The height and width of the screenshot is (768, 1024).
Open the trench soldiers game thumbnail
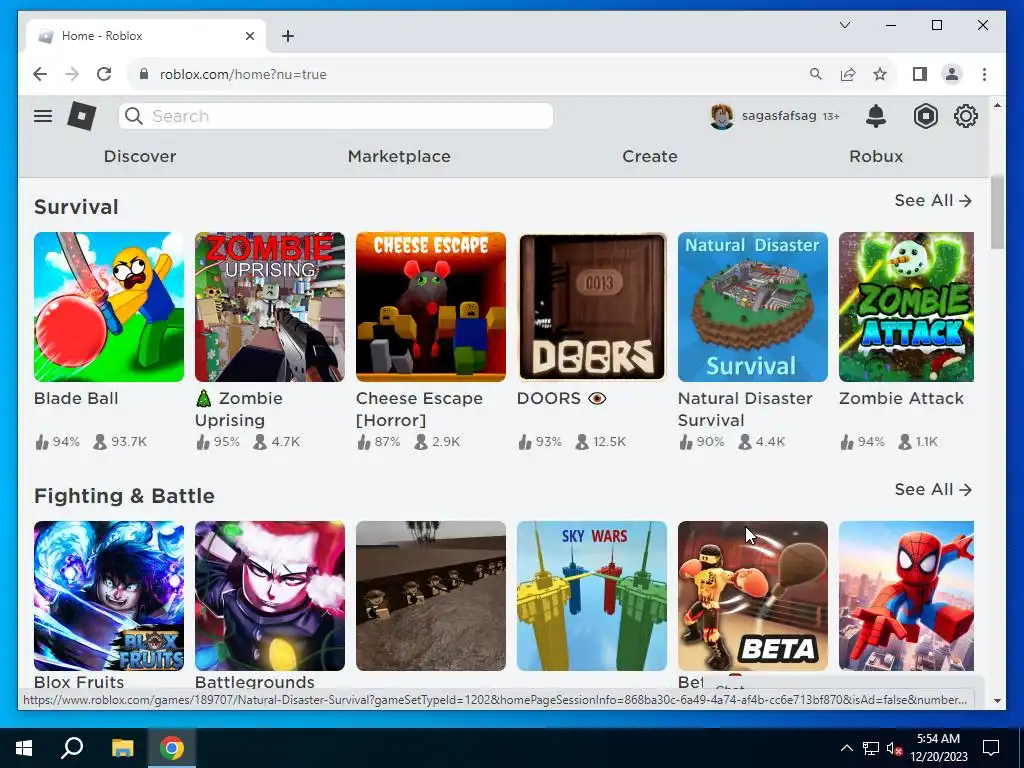click(x=431, y=596)
